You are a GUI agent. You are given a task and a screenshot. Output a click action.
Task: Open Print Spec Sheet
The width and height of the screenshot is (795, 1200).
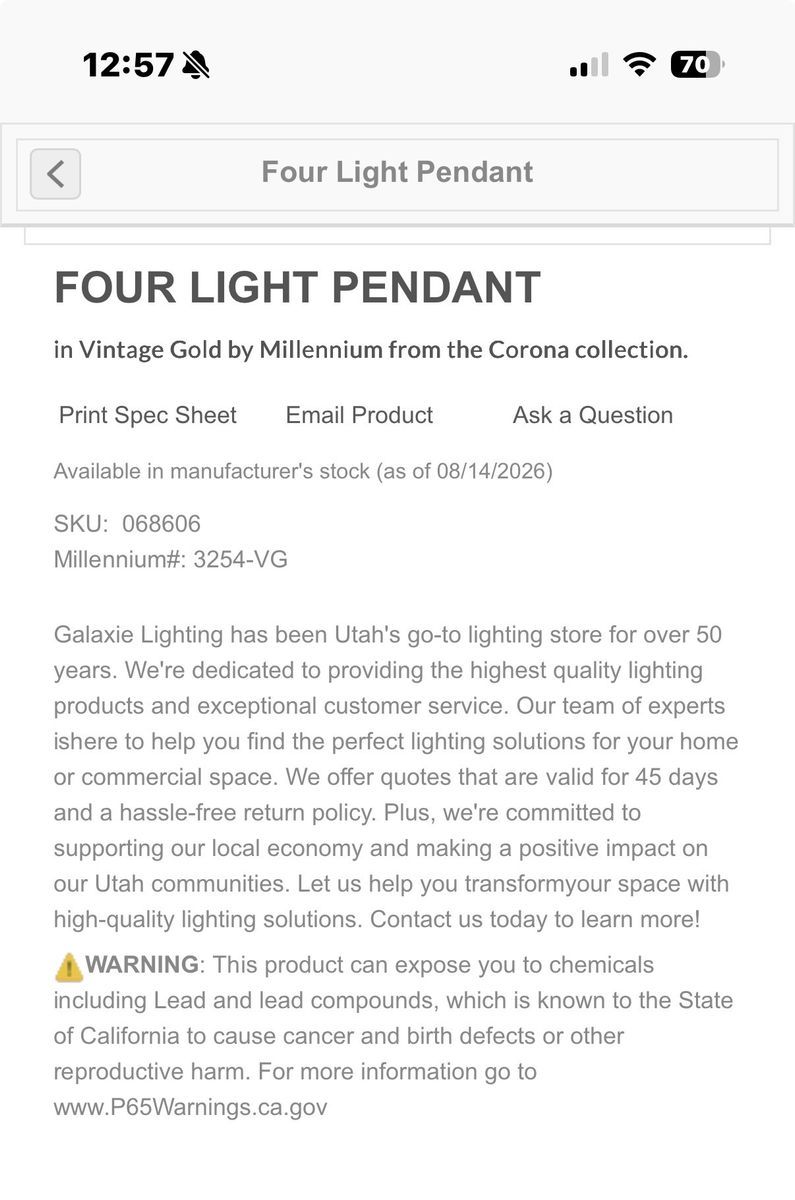(148, 415)
